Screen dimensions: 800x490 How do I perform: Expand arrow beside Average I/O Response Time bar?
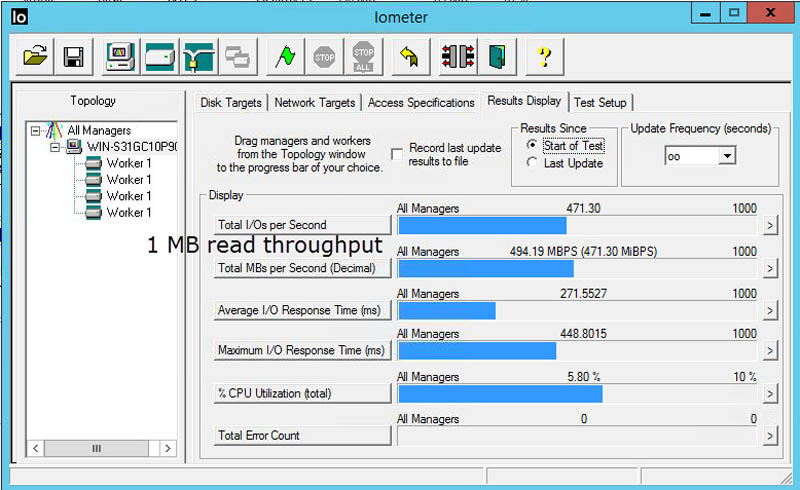coord(770,310)
